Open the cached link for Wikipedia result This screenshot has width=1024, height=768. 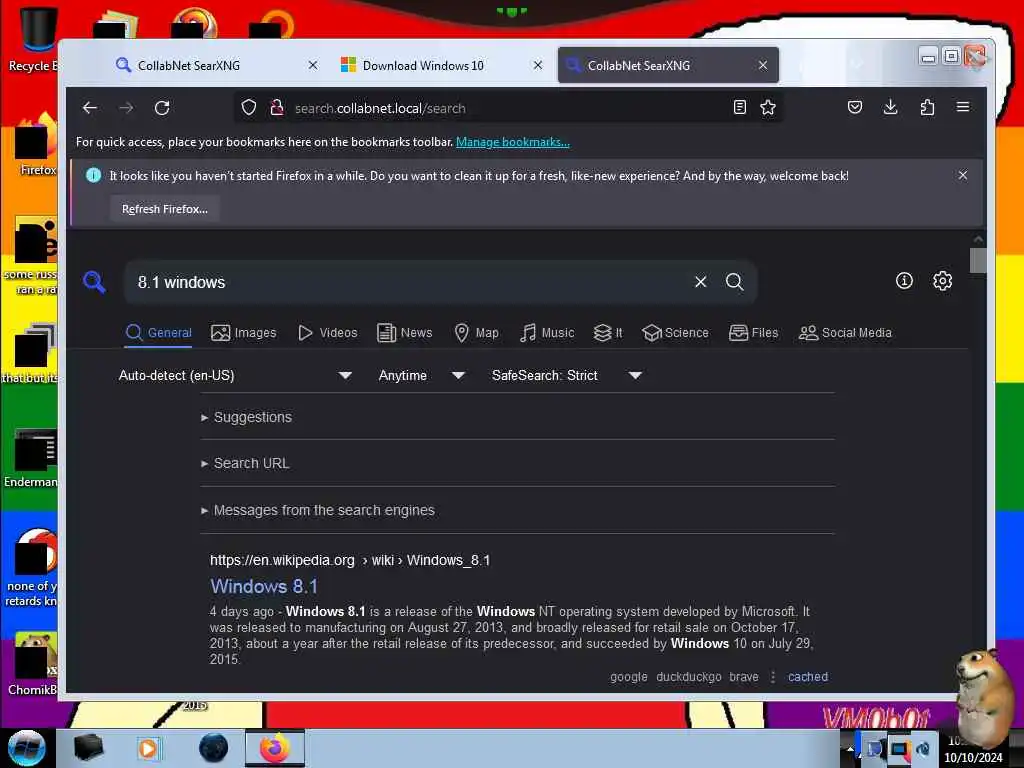808,677
